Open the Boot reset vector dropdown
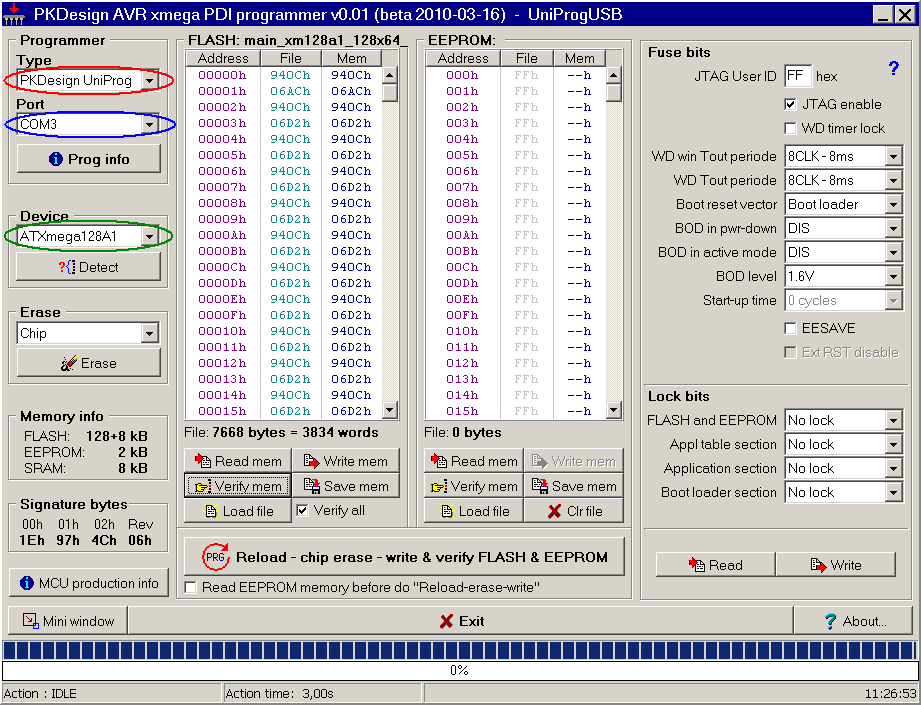 pyautogui.click(x=893, y=204)
